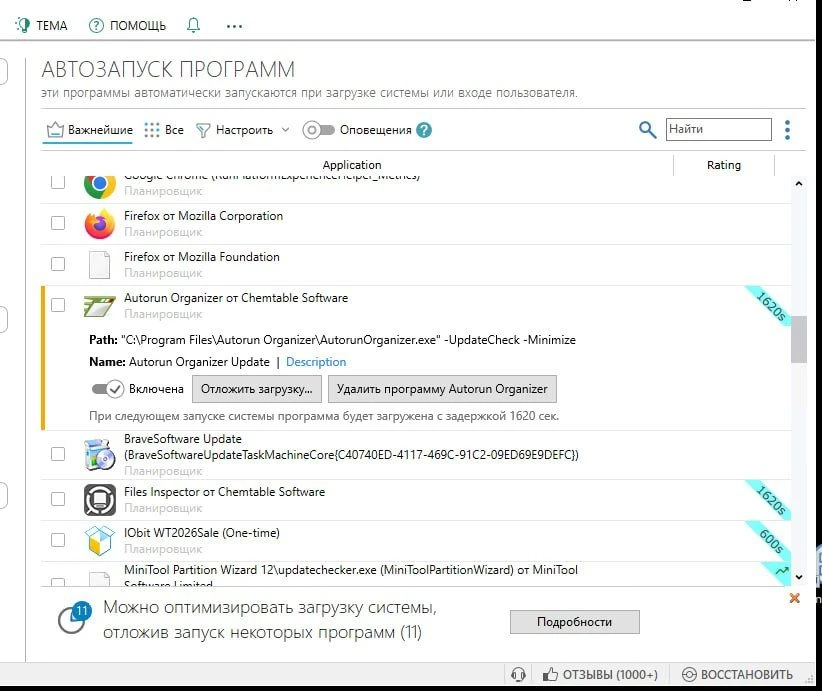Screen dimensions: 822x691
Task: Click the blue help icon beside Оповещения
Action: (x=424, y=130)
